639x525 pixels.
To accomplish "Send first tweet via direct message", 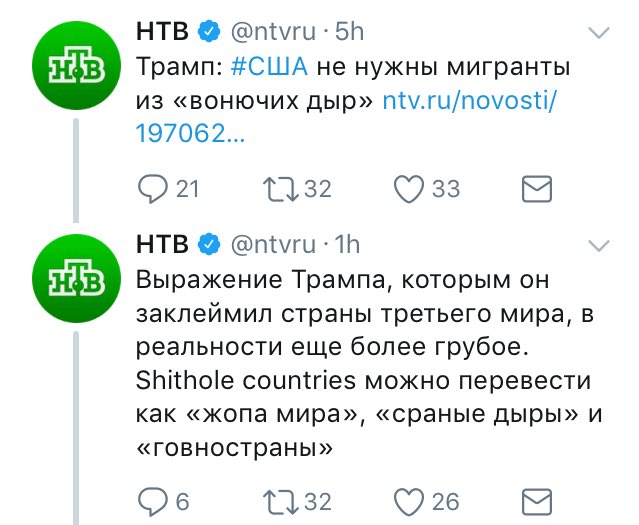I will [539, 188].
